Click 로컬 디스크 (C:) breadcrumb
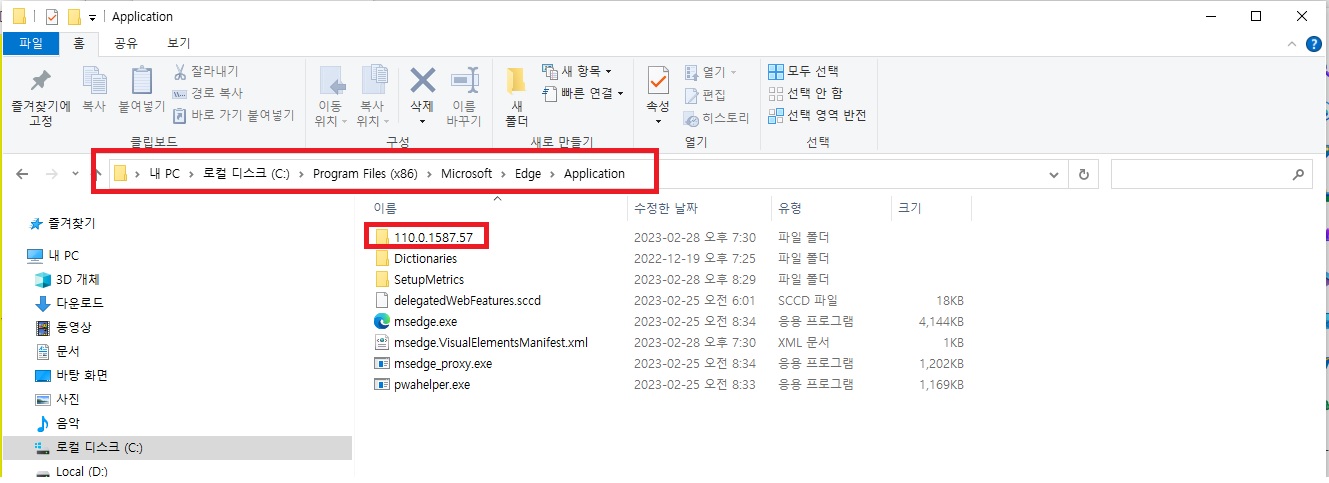Viewport: 1329px width, 483px height. click(246, 174)
